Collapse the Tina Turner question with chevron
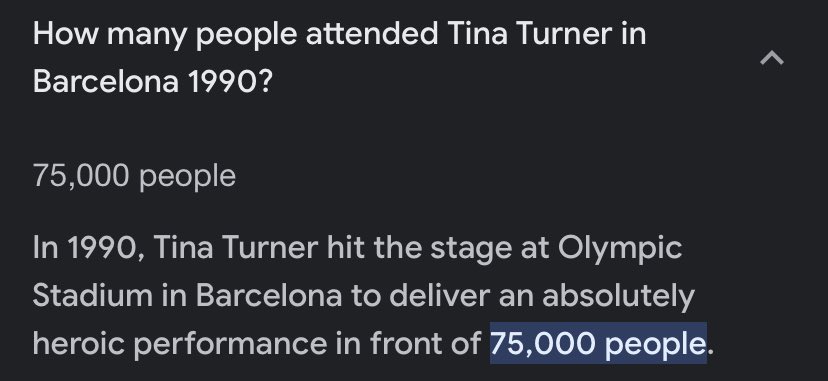The height and width of the screenshot is (381, 828). tap(771, 58)
